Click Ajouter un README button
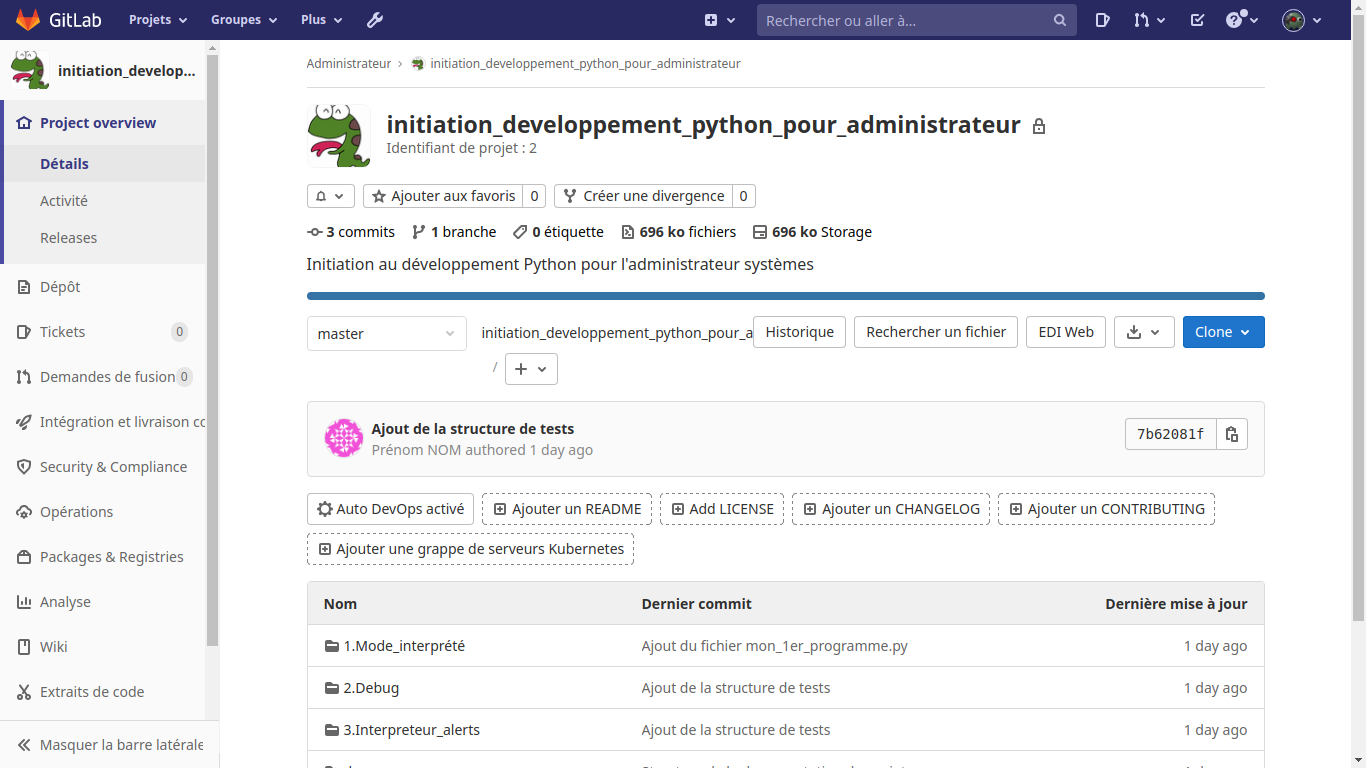The height and width of the screenshot is (768, 1366). [x=567, y=509]
